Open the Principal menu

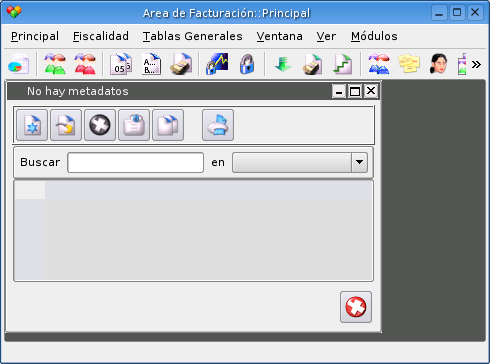coord(35,36)
